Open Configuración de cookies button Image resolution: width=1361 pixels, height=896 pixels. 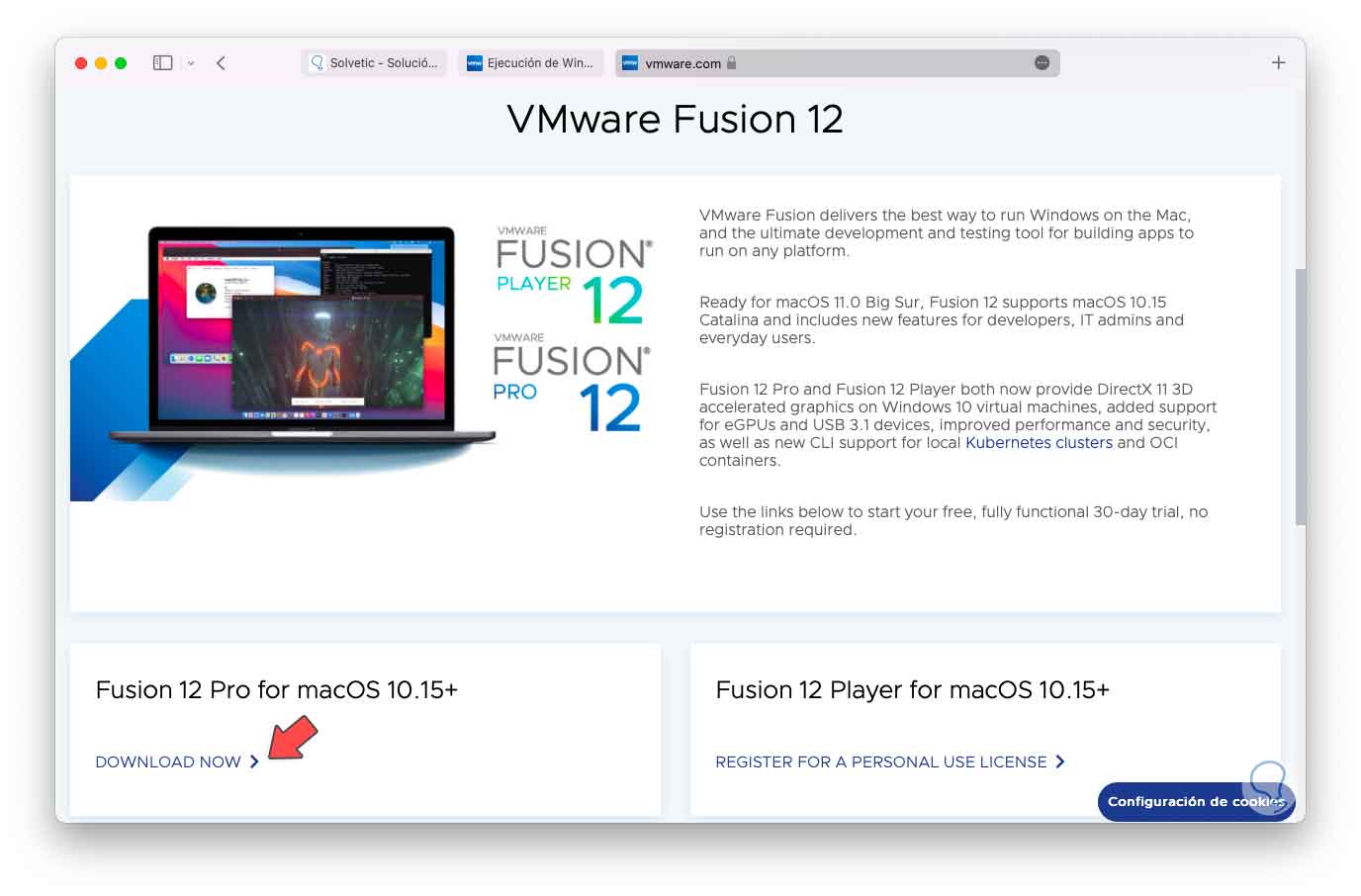[1196, 802]
